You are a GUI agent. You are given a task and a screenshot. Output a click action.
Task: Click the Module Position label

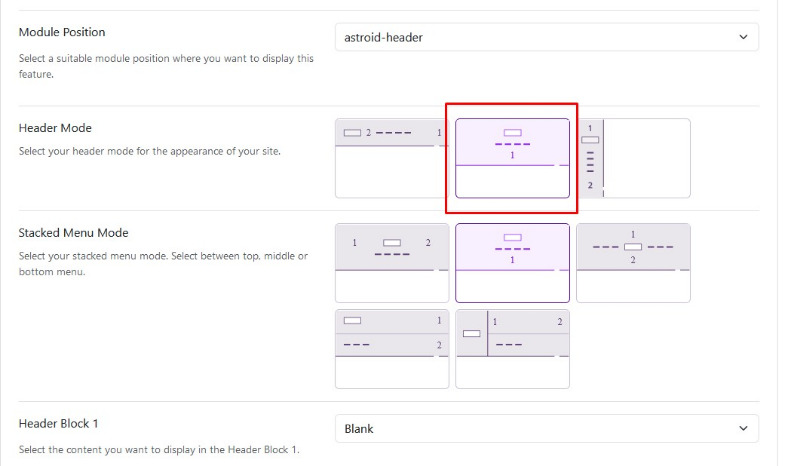[x=62, y=32]
